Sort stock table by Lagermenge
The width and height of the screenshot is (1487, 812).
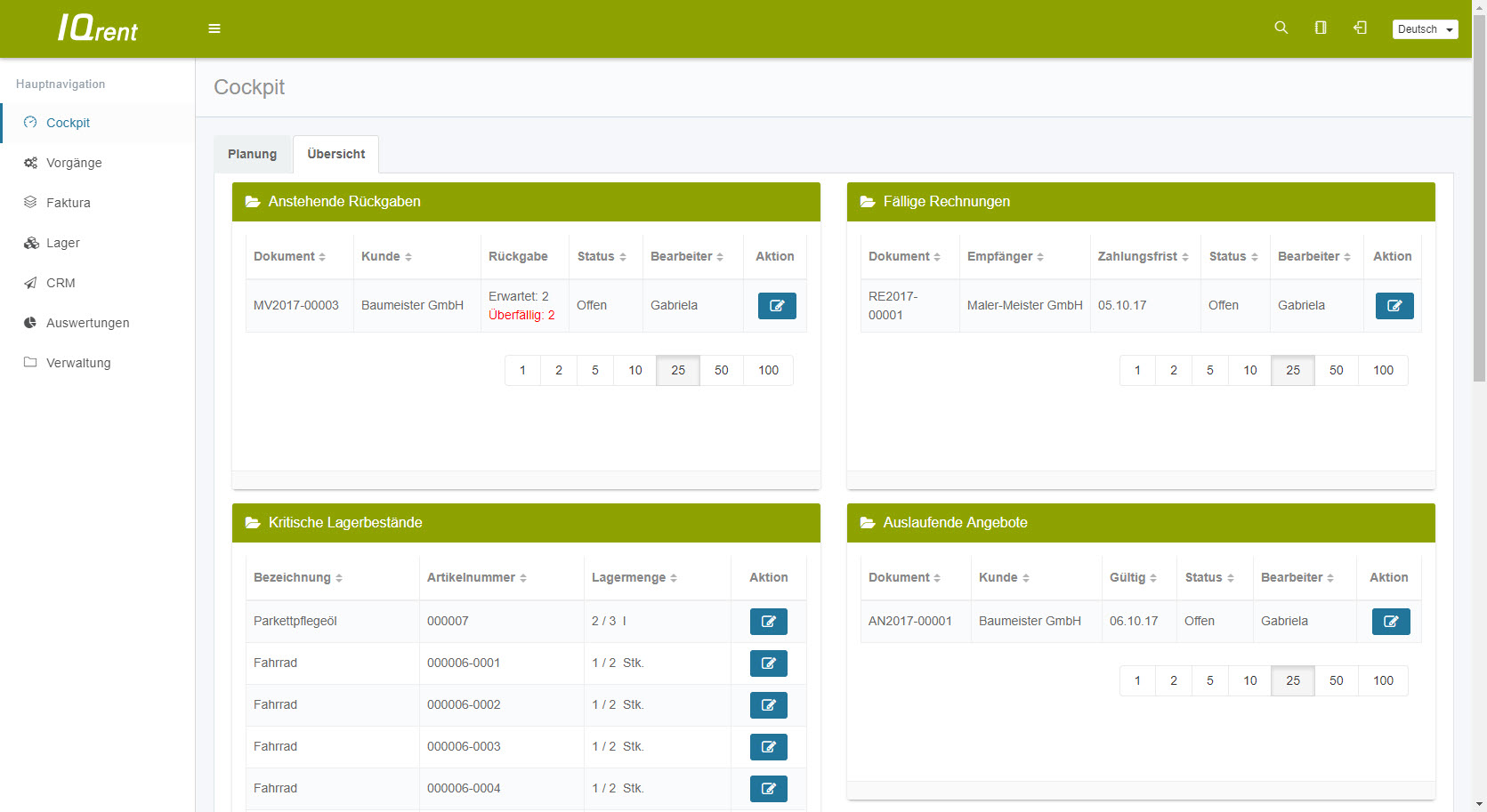[634, 577]
